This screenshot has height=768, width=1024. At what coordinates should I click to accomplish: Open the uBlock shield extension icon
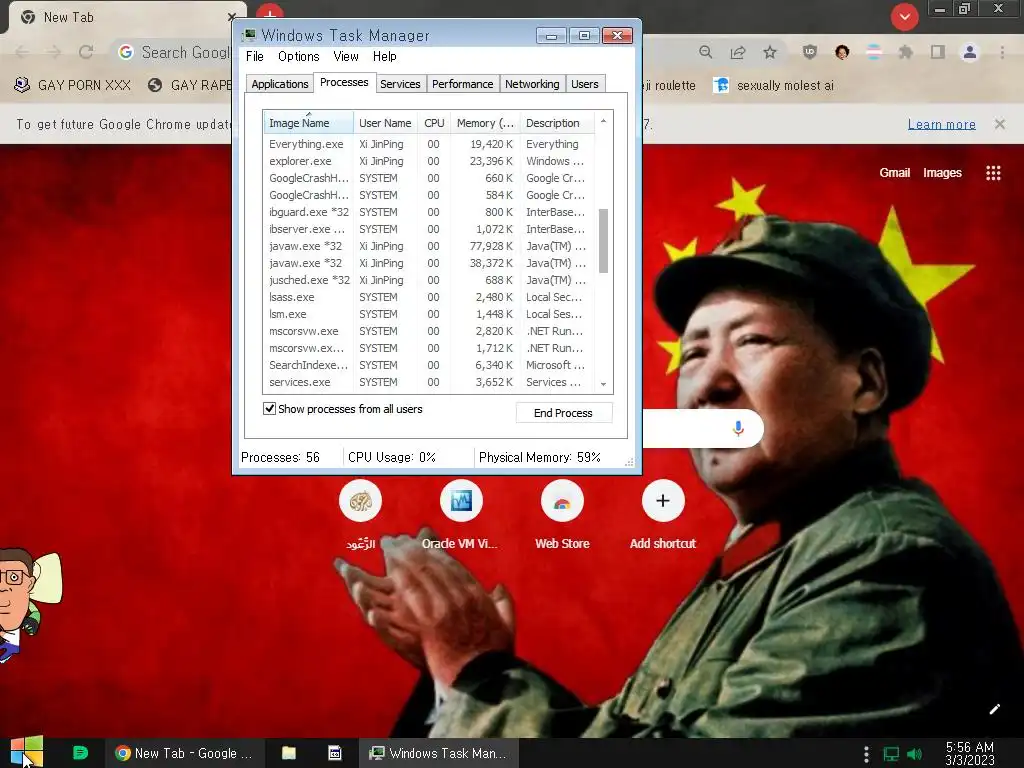[810, 52]
